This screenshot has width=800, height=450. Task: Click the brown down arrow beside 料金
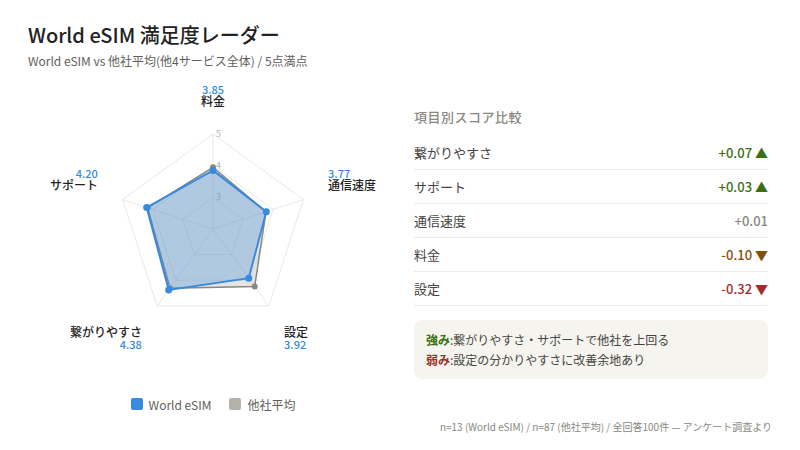coord(761,256)
